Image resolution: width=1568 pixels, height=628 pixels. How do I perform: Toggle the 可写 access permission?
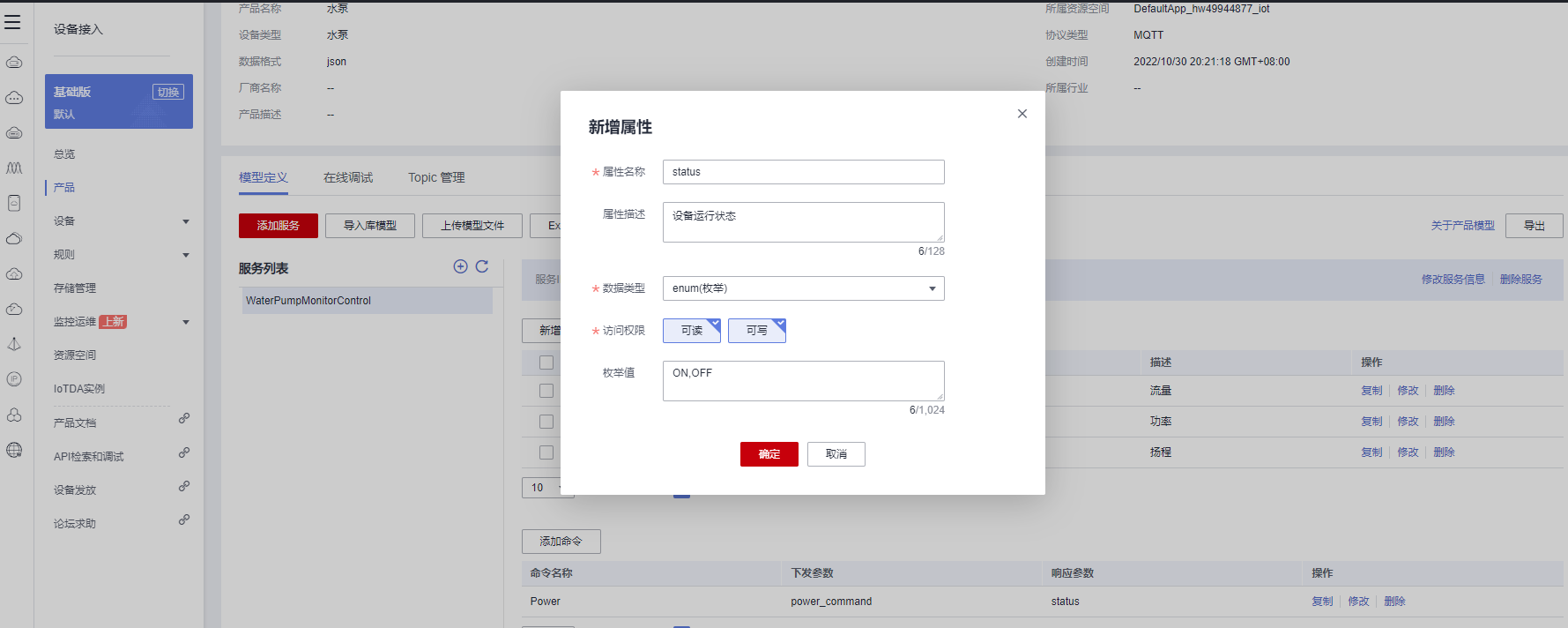[757, 331]
